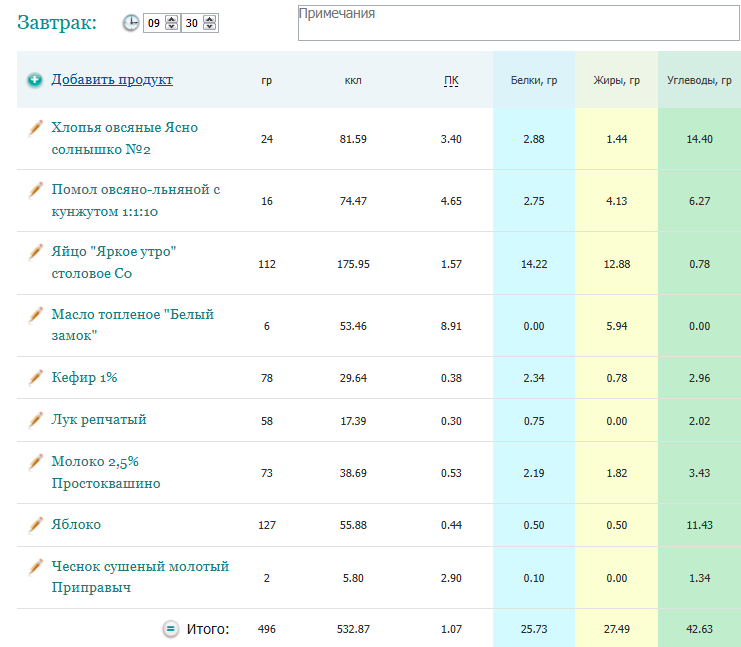This screenshot has width=741, height=647.
Task: Focus the Примечания notes text area
Action: [x=518, y=23]
